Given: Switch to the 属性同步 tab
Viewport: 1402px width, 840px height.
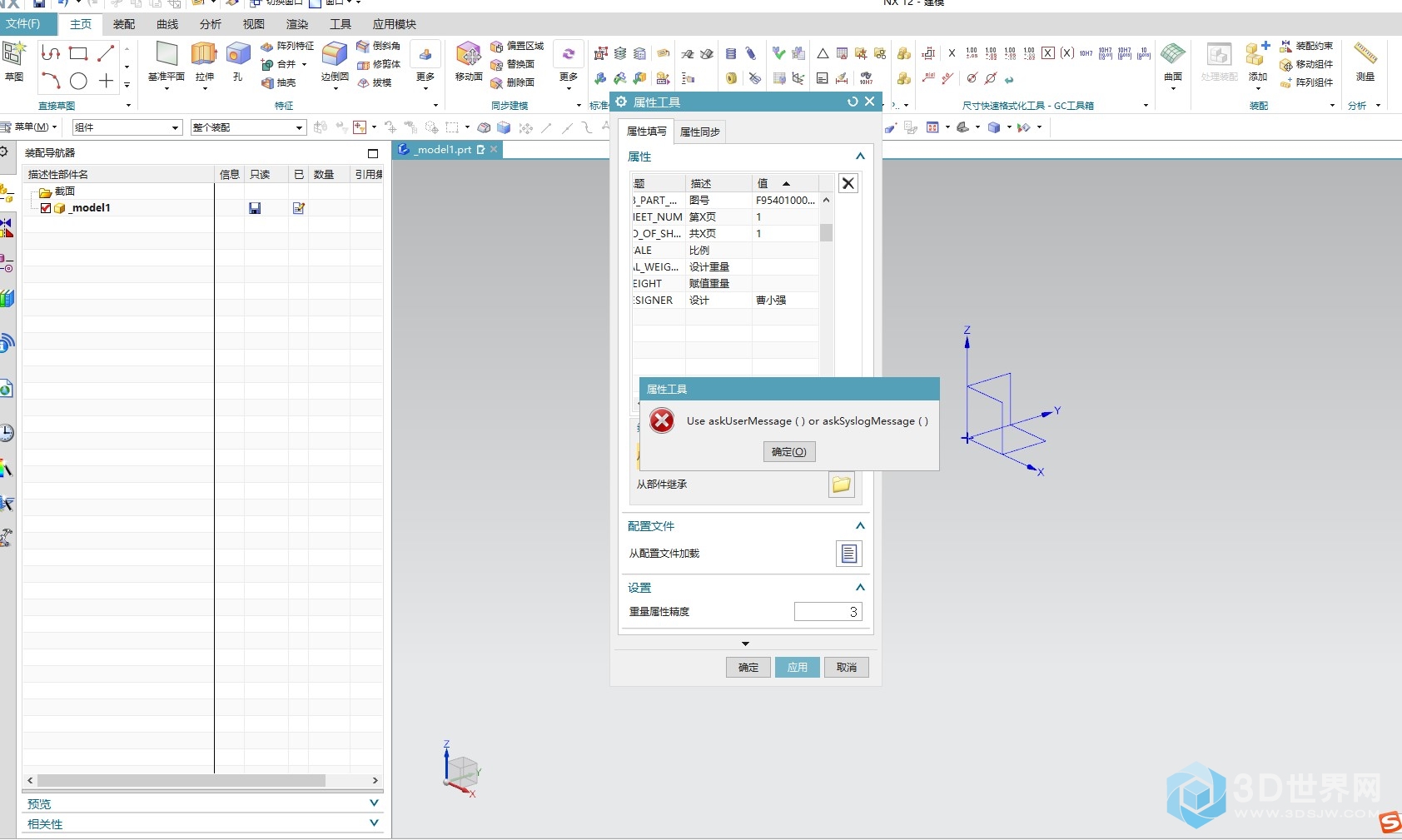Looking at the screenshot, I should point(700,132).
